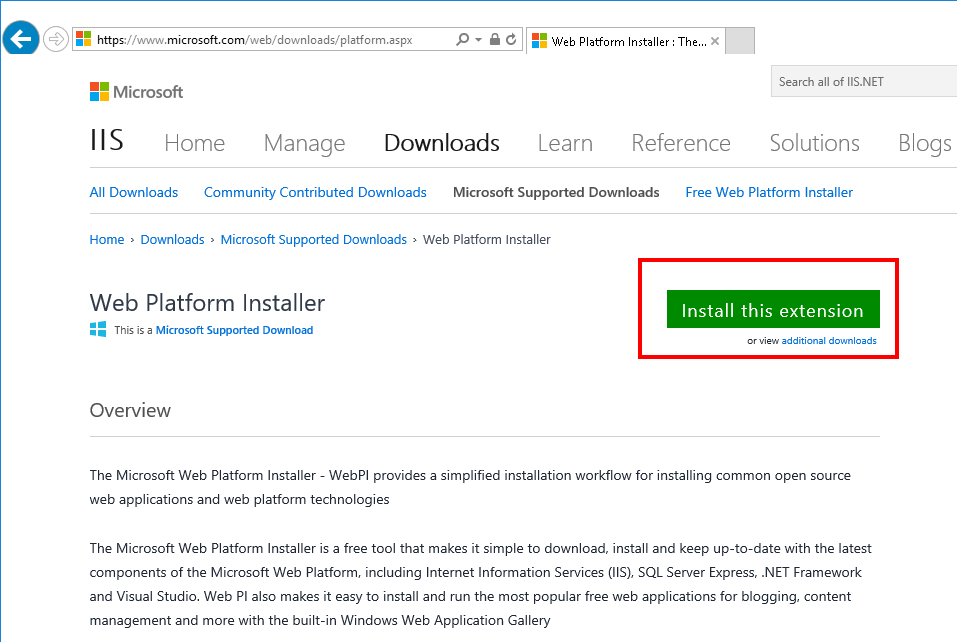The image size is (957, 642).
Task: Click the browser Forward arrow button
Action: (56, 40)
